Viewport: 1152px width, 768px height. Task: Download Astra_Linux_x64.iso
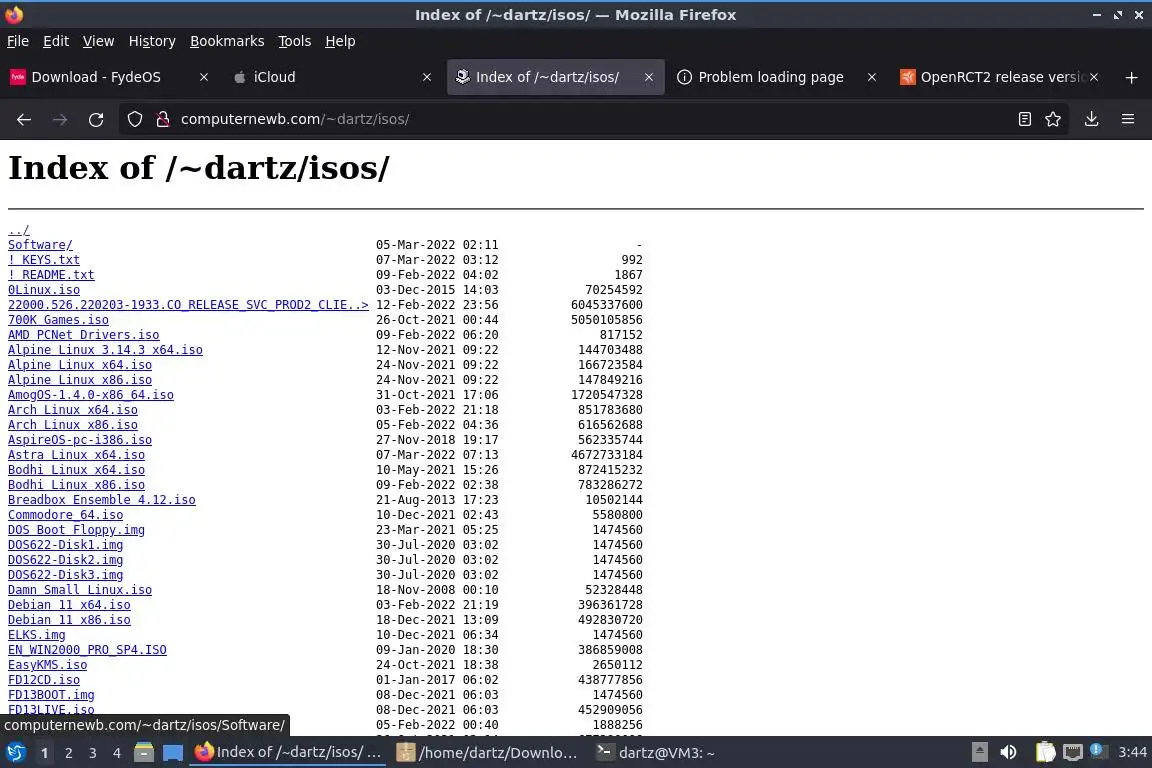point(76,455)
